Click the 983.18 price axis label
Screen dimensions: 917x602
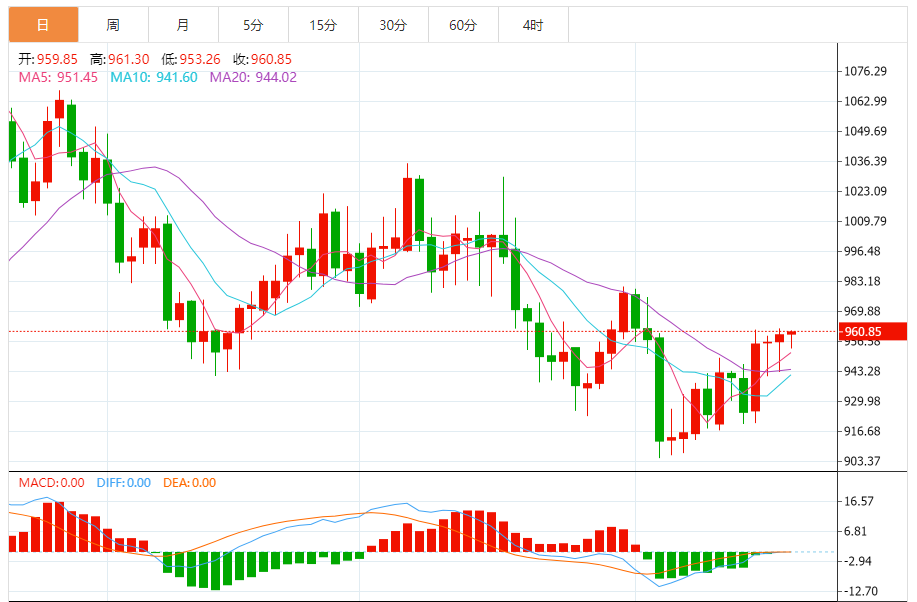tap(862, 281)
